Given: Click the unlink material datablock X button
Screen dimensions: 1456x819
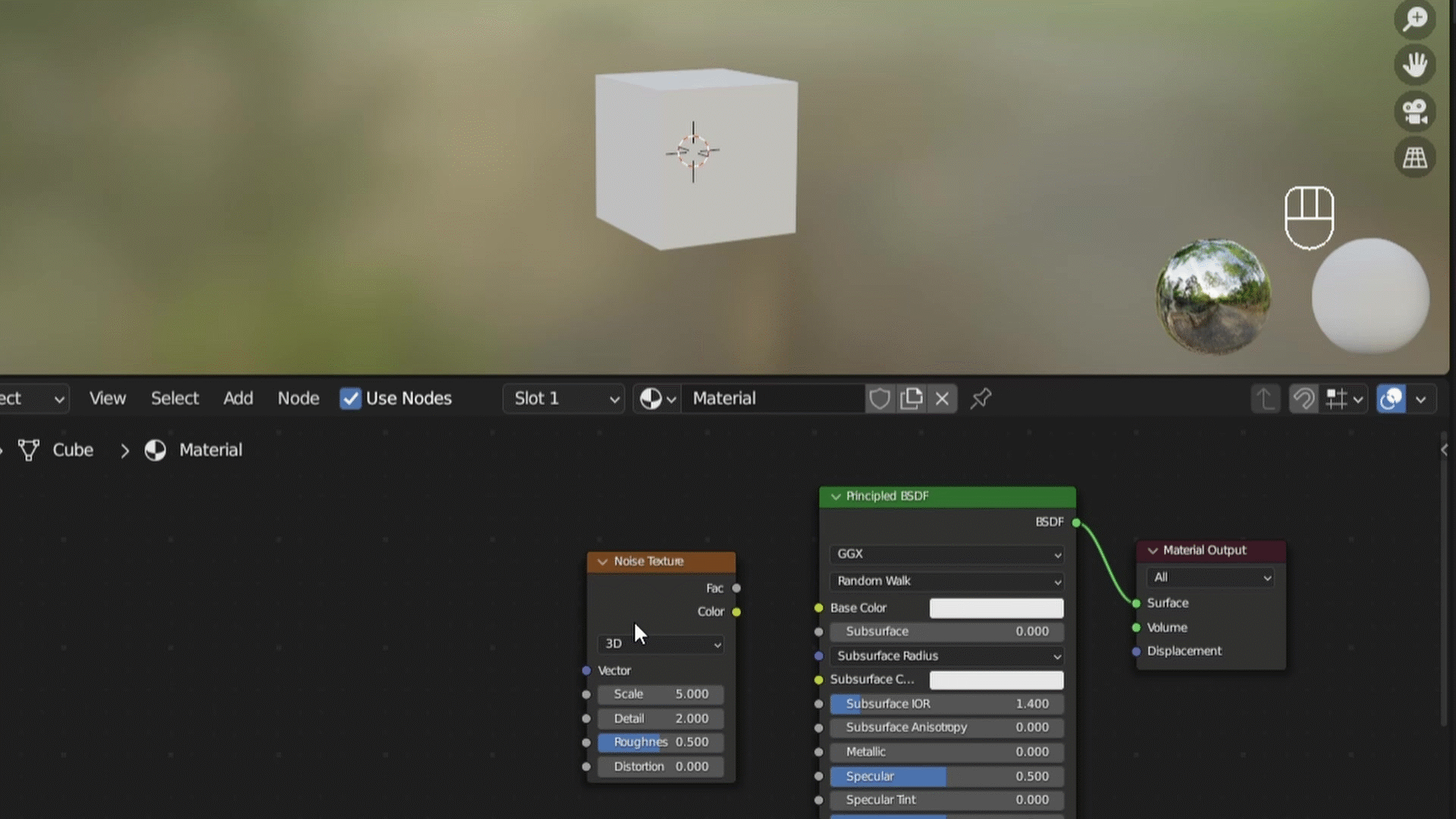Looking at the screenshot, I should tap(942, 398).
